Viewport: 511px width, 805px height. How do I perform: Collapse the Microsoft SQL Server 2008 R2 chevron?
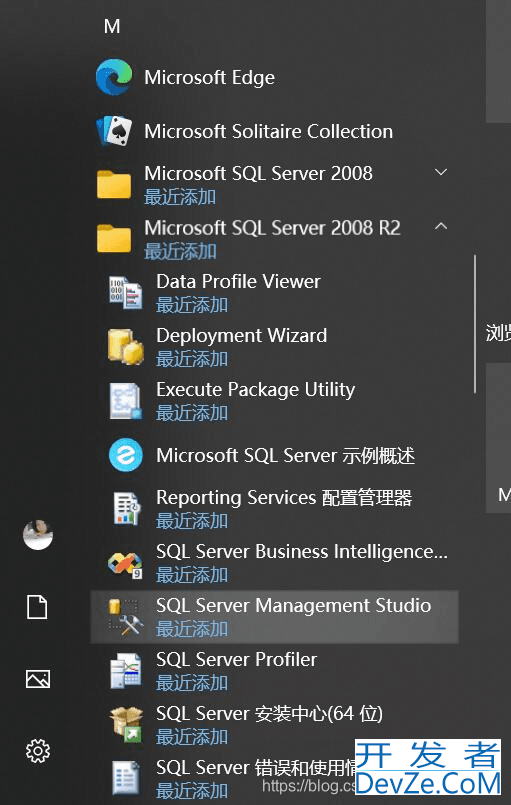(x=441, y=226)
